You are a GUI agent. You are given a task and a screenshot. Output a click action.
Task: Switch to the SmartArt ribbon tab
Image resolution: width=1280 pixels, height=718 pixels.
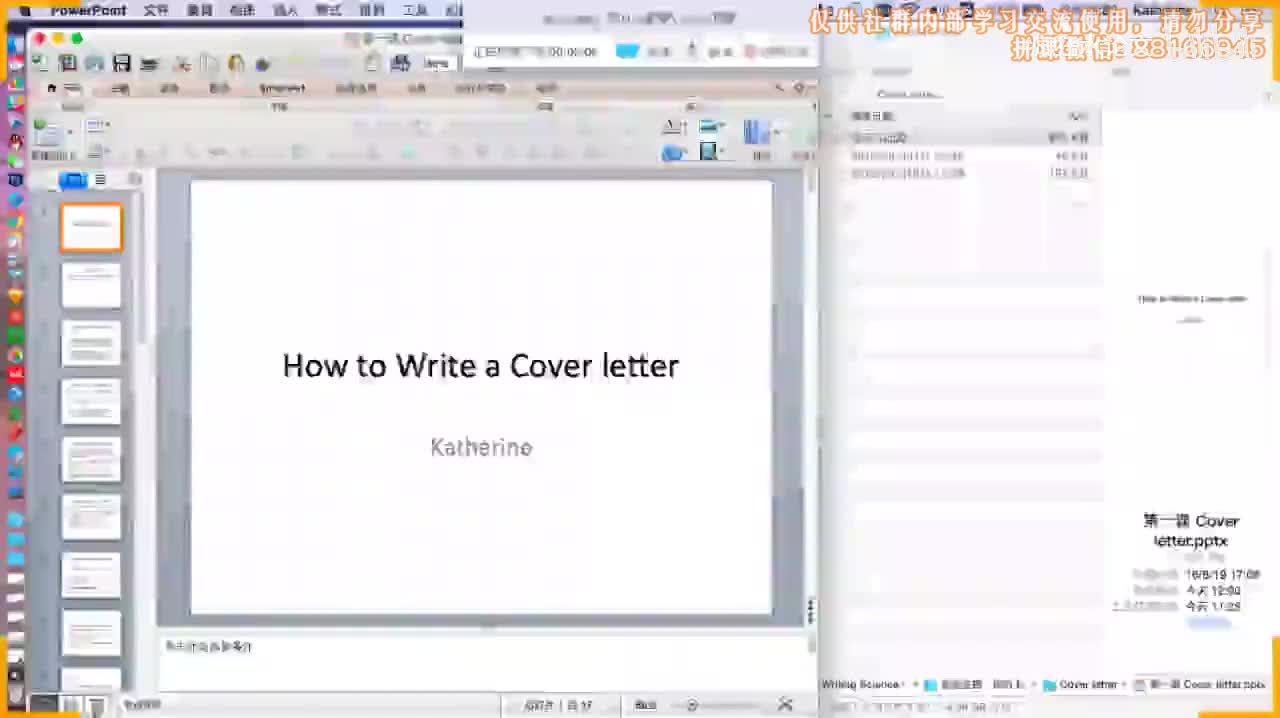pyautogui.click(x=282, y=88)
